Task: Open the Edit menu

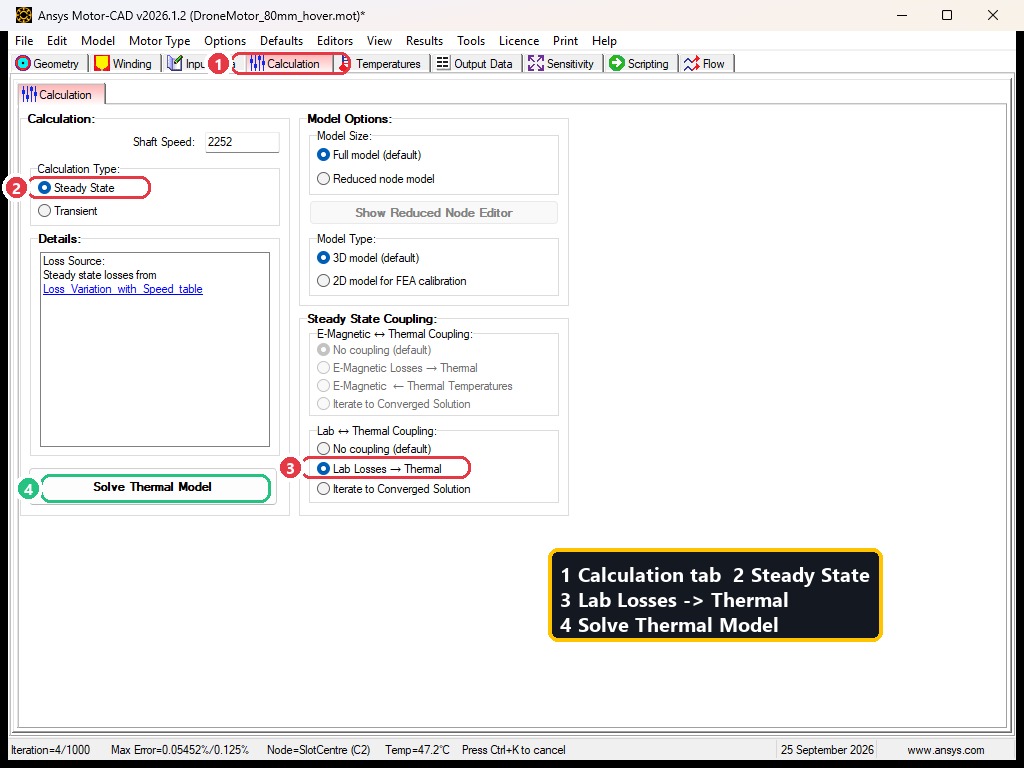Action: pyautogui.click(x=57, y=40)
